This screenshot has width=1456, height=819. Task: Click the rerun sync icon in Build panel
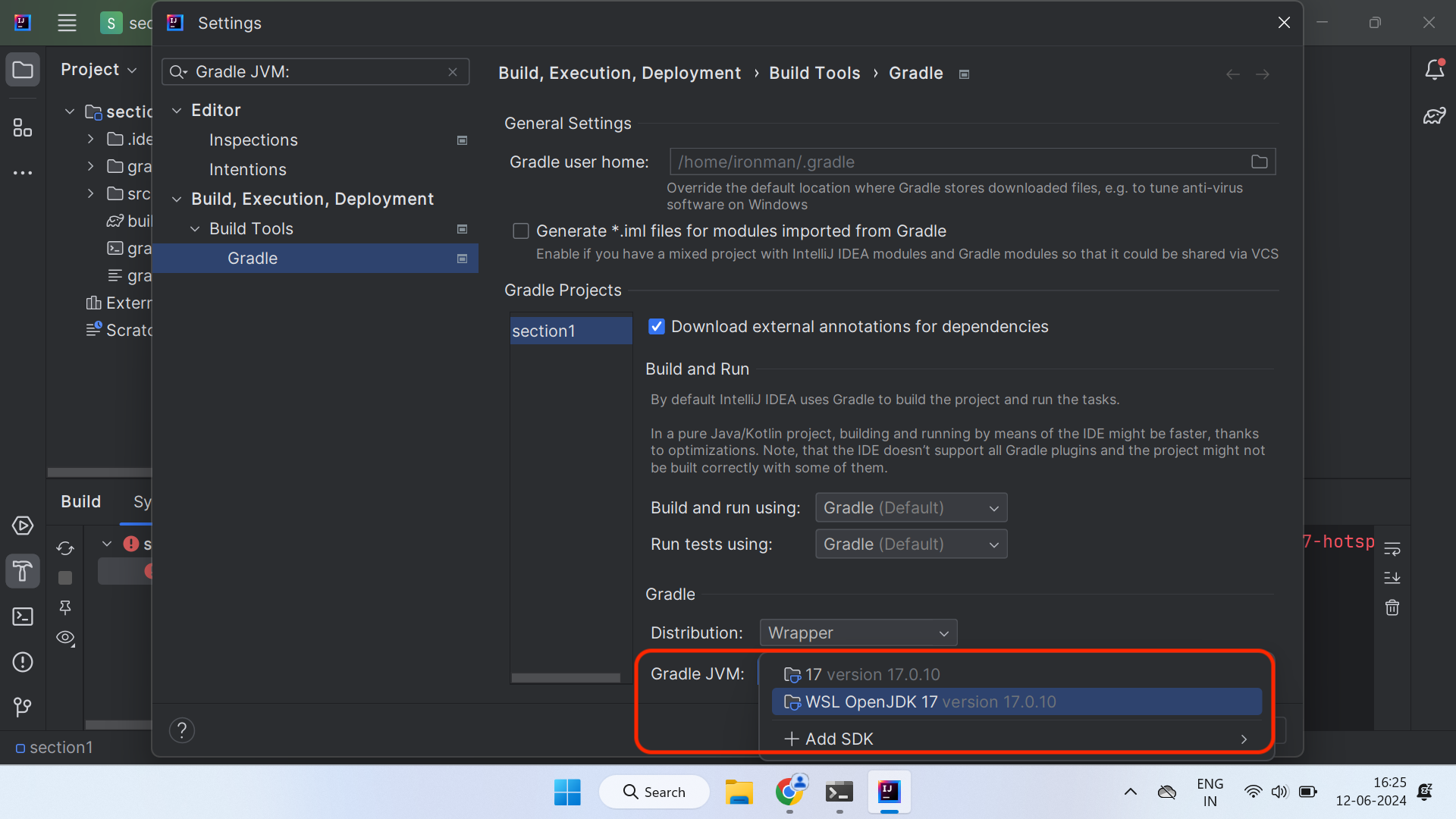pos(65,548)
